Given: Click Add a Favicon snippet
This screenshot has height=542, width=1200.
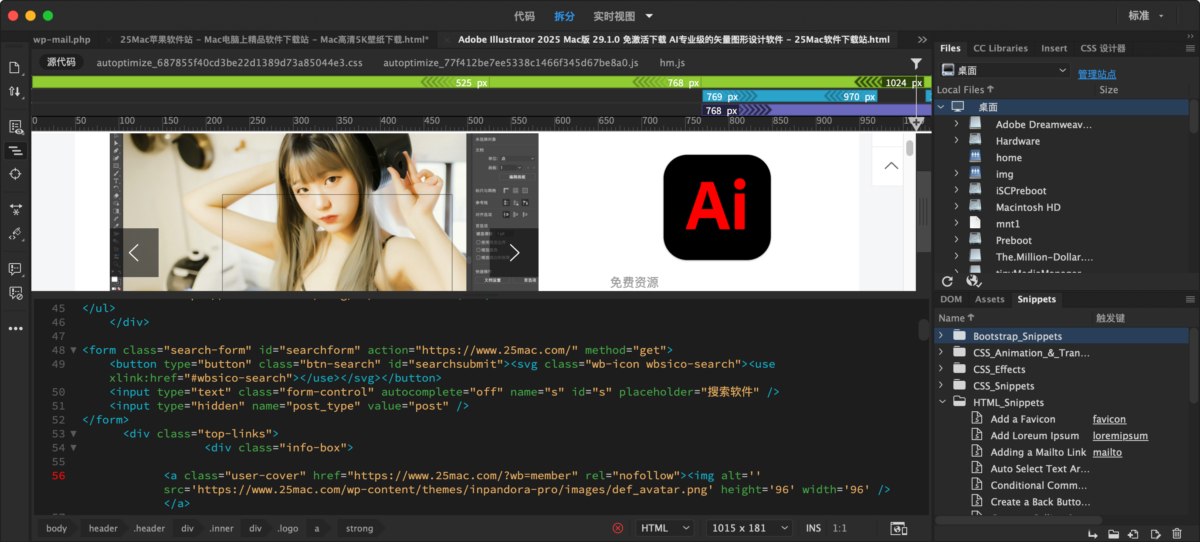Looking at the screenshot, I should 1023,419.
